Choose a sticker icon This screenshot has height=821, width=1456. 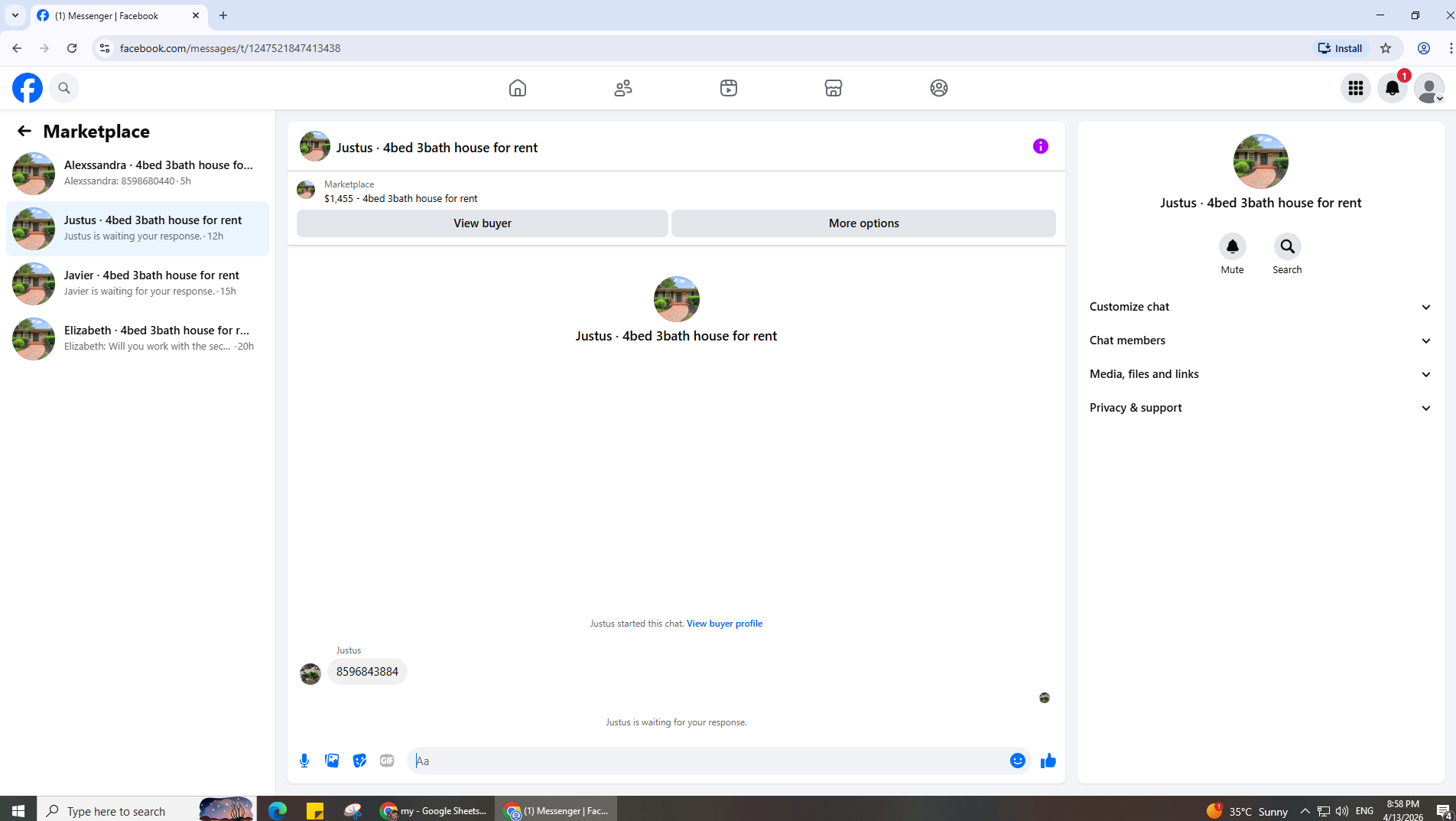(359, 761)
